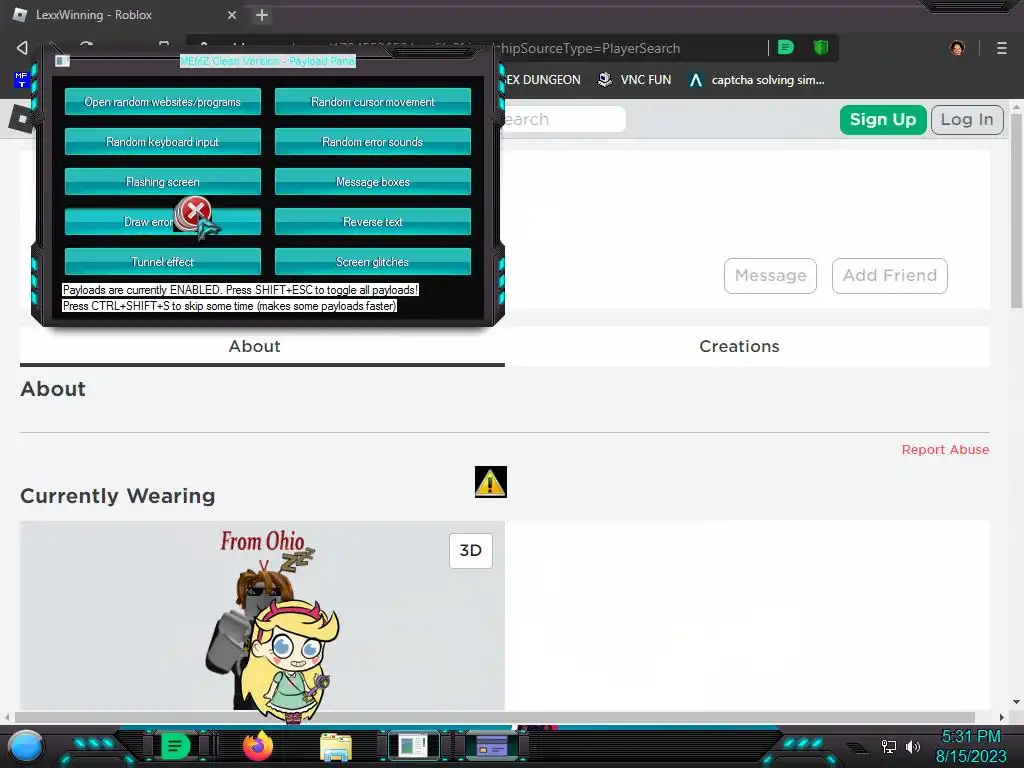Click the Roblox logo icon

pos(22,118)
